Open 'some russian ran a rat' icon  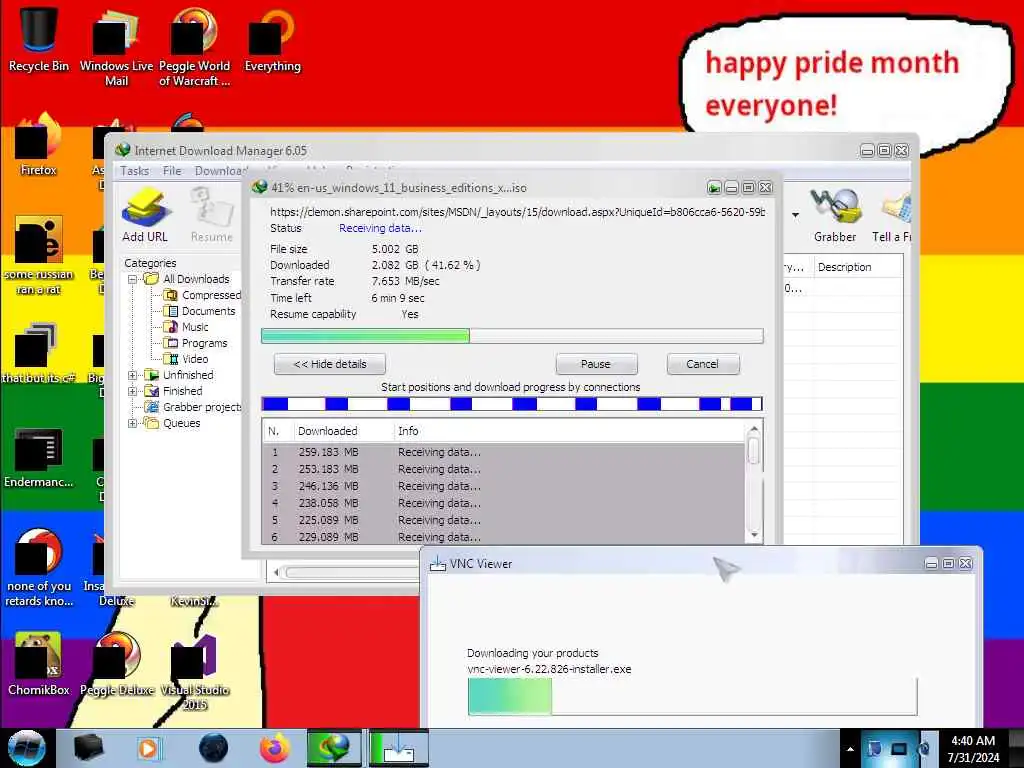39,255
